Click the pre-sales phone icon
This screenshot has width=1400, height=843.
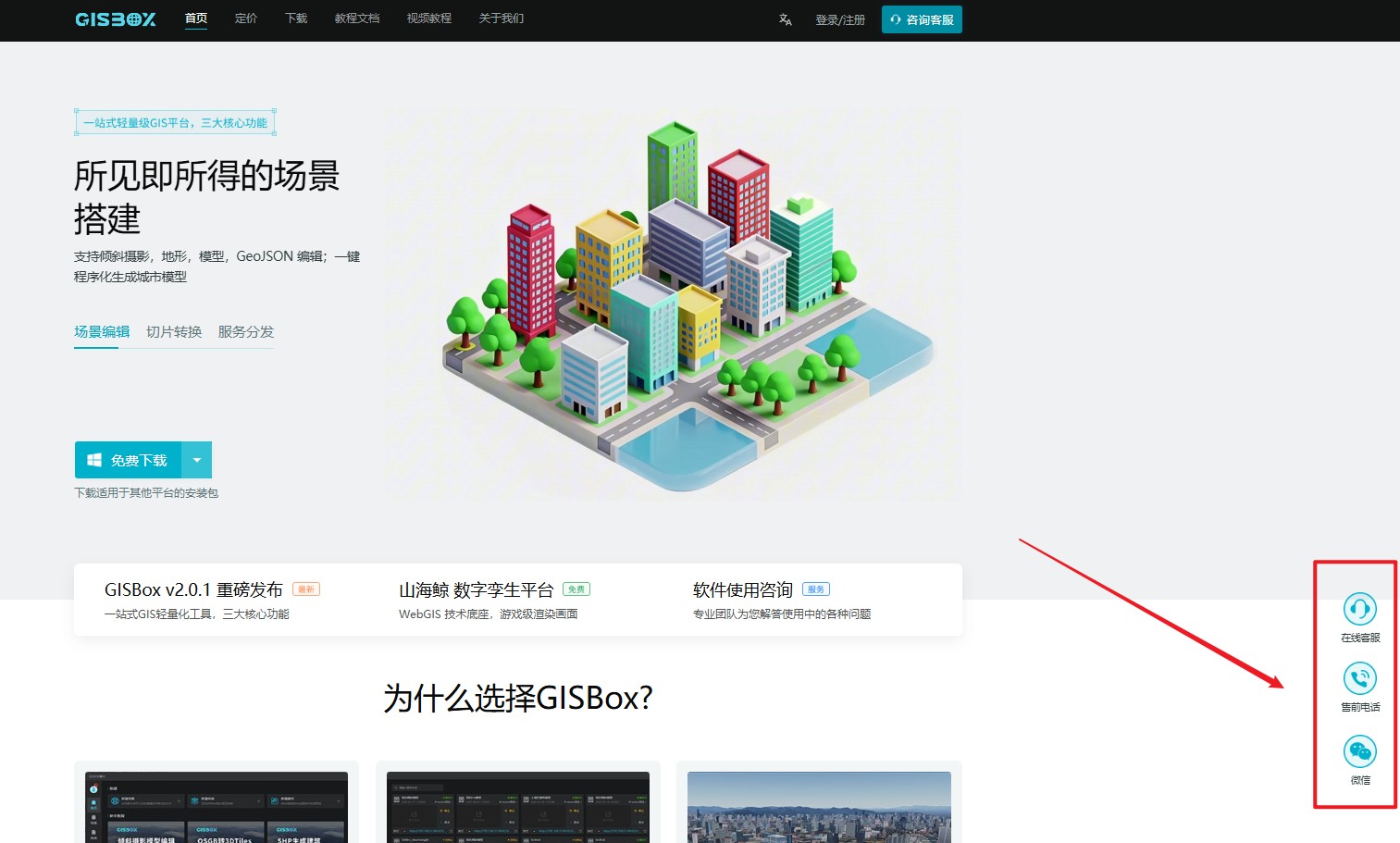tap(1359, 679)
